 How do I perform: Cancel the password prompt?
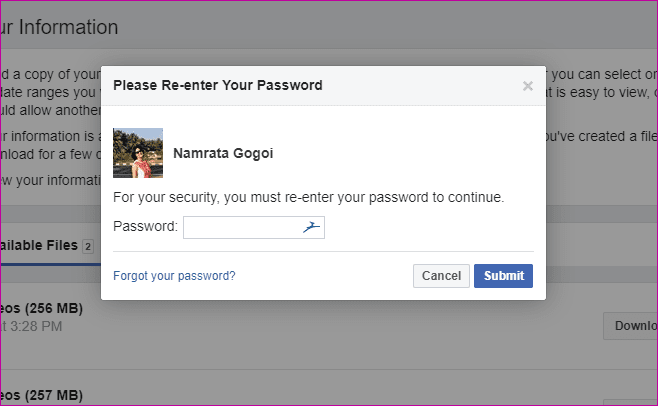coord(441,276)
